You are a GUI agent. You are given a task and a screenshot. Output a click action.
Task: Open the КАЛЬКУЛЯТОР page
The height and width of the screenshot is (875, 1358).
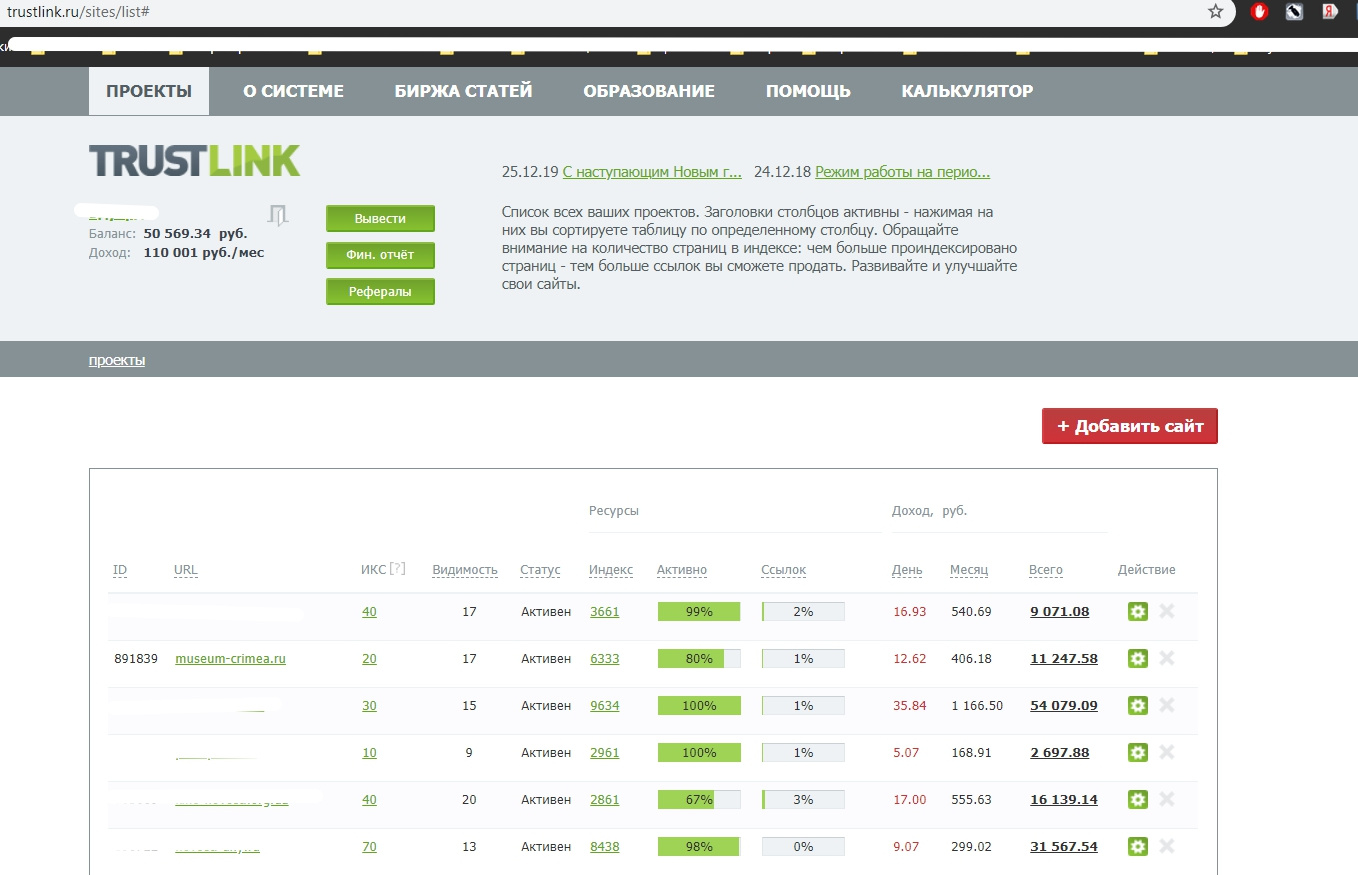pyautogui.click(x=967, y=91)
